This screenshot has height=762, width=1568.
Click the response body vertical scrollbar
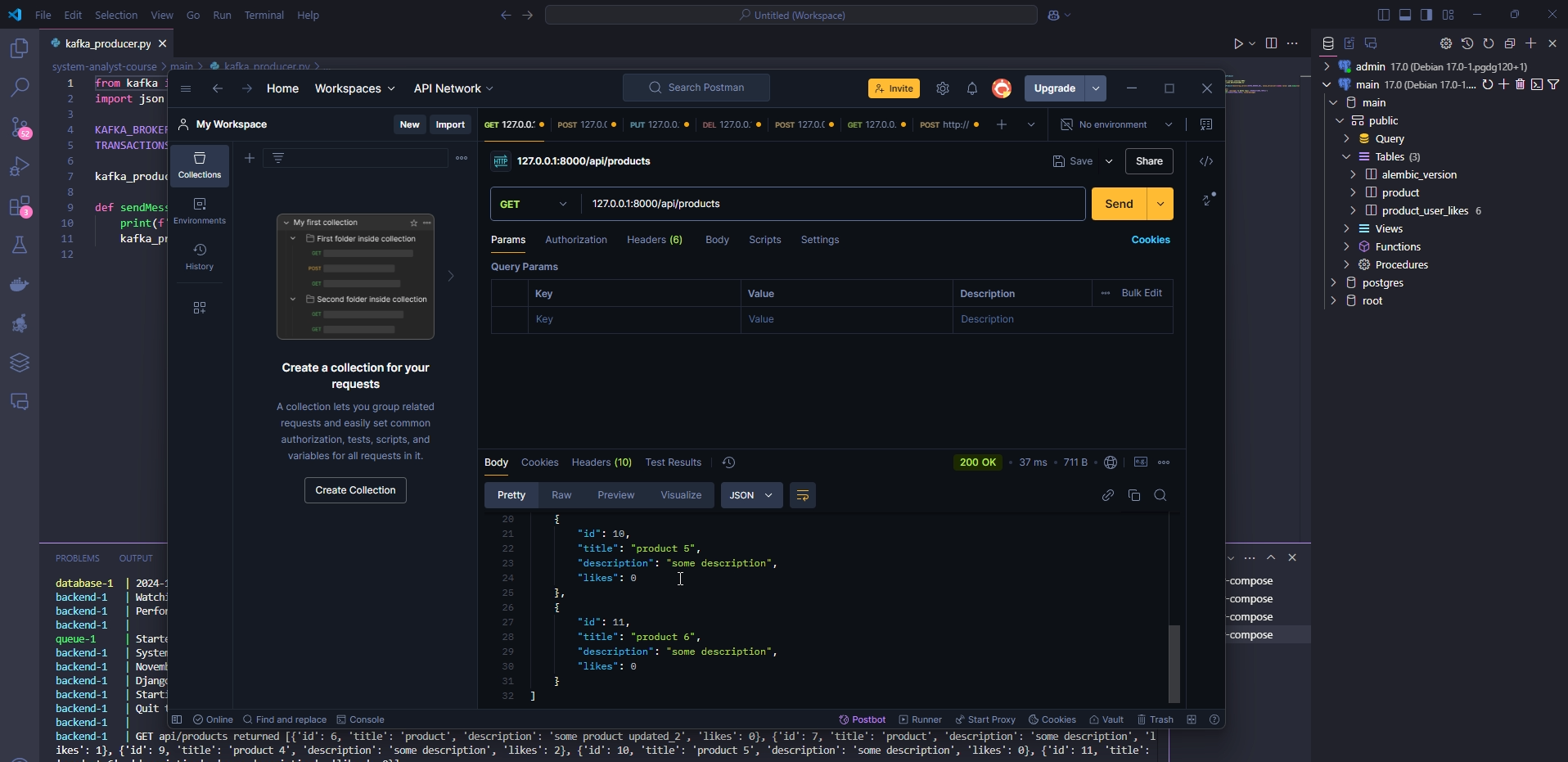point(1174,663)
